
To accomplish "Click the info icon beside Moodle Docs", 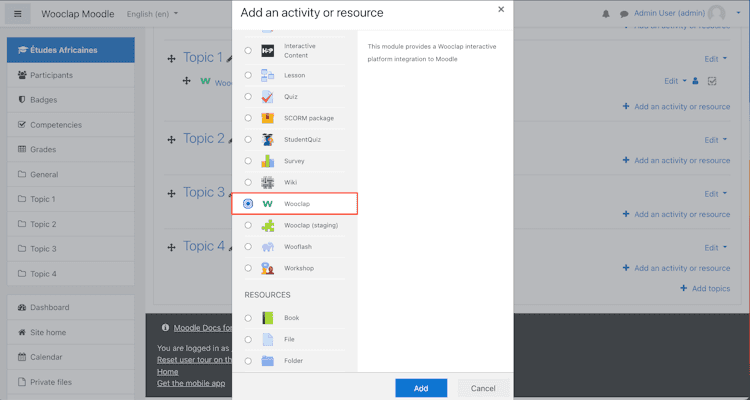I will (165, 328).
